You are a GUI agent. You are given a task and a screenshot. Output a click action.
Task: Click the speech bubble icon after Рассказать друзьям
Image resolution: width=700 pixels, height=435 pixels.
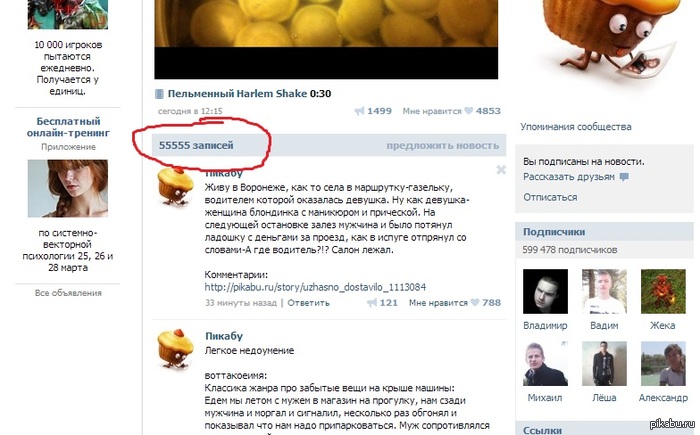pyautogui.click(x=624, y=177)
